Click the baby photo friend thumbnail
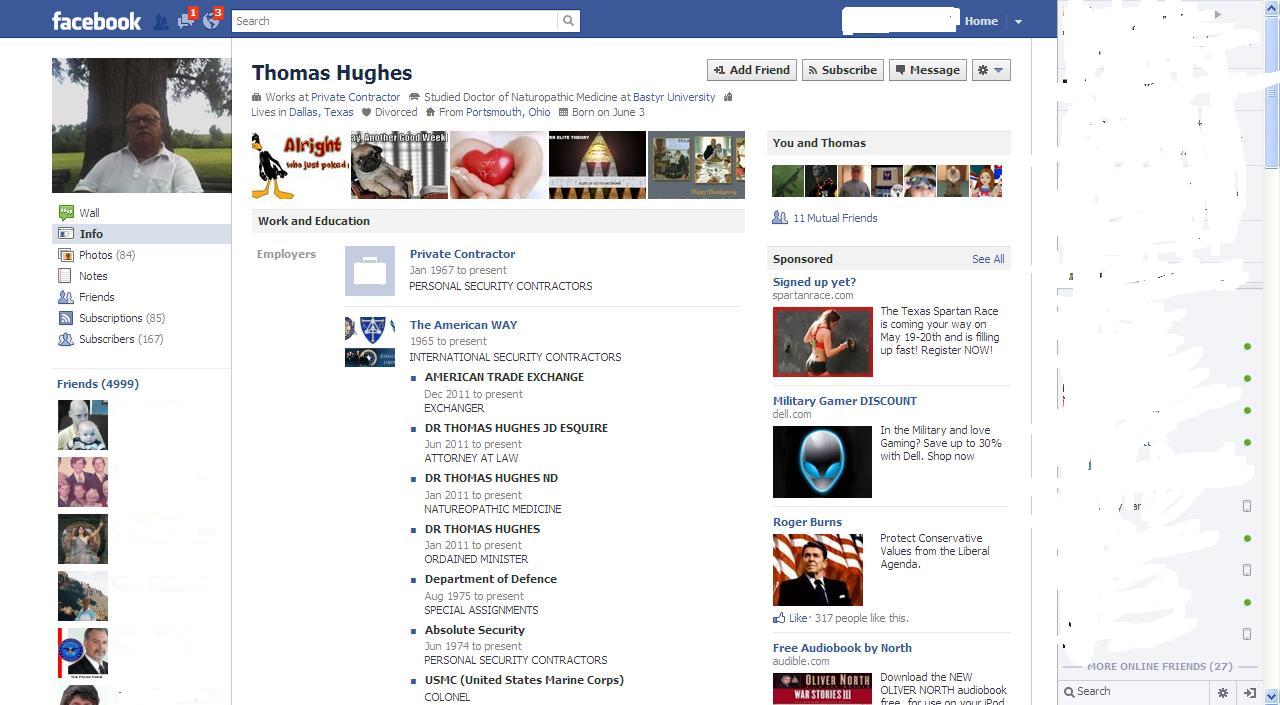The width and height of the screenshot is (1280, 705). tap(83, 425)
